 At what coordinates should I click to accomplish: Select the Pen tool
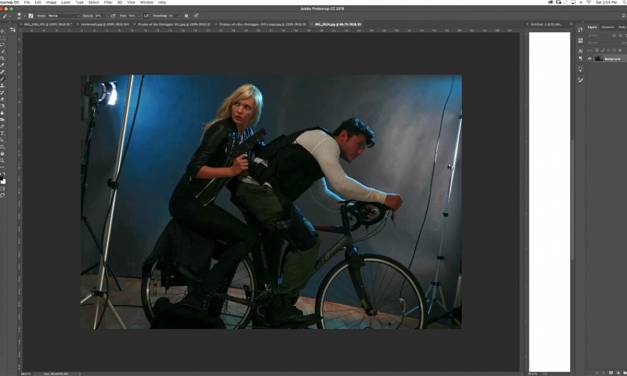tap(3, 126)
